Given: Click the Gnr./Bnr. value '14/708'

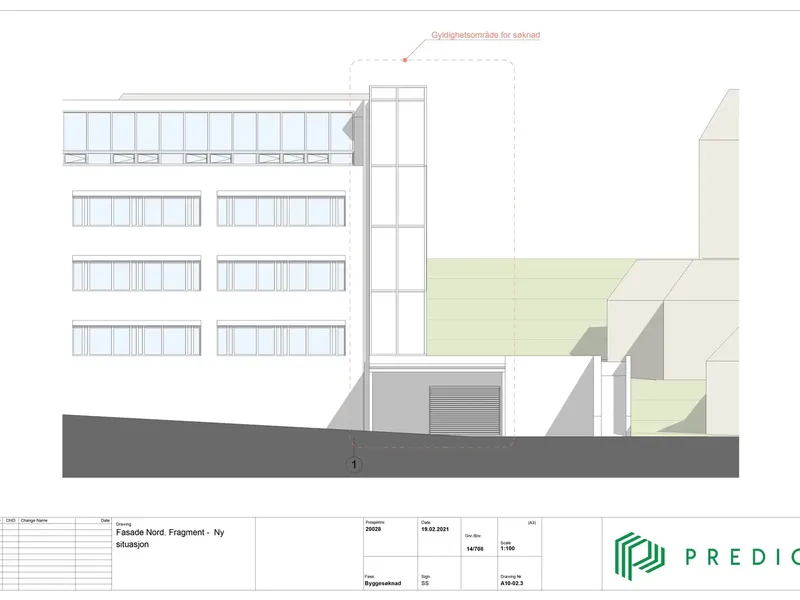Looking at the screenshot, I should pyautogui.click(x=474, y=549).
